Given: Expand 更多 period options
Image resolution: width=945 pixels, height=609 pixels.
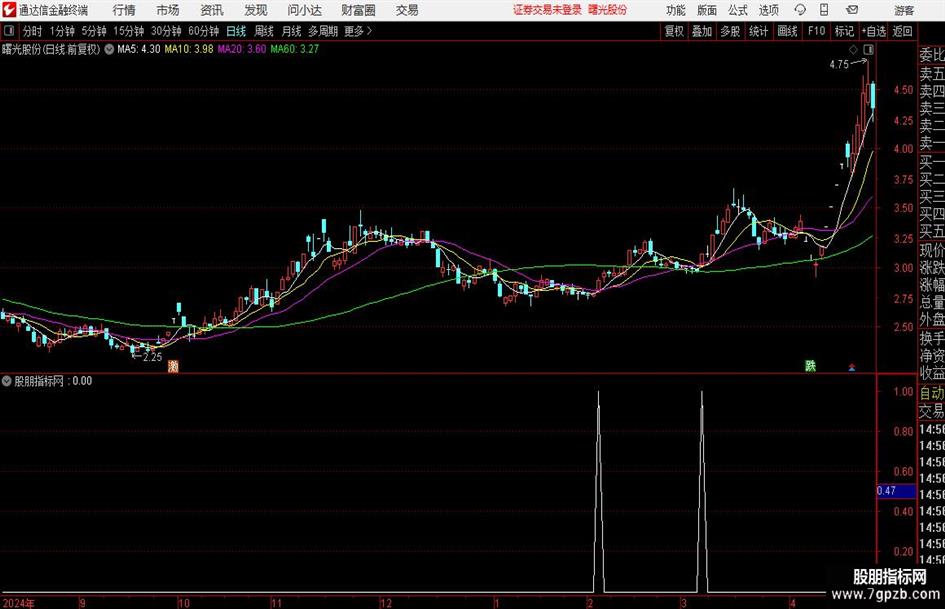Looking at the screenshot, I should click(x=358, y=31).
